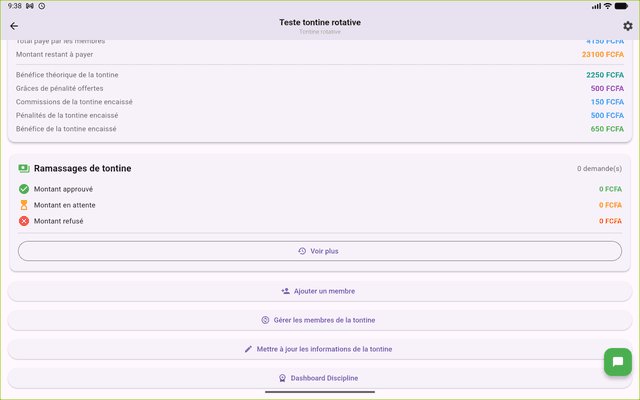
Task: Click the blue 500 FCFA penalties value
Action: [607, 115]
